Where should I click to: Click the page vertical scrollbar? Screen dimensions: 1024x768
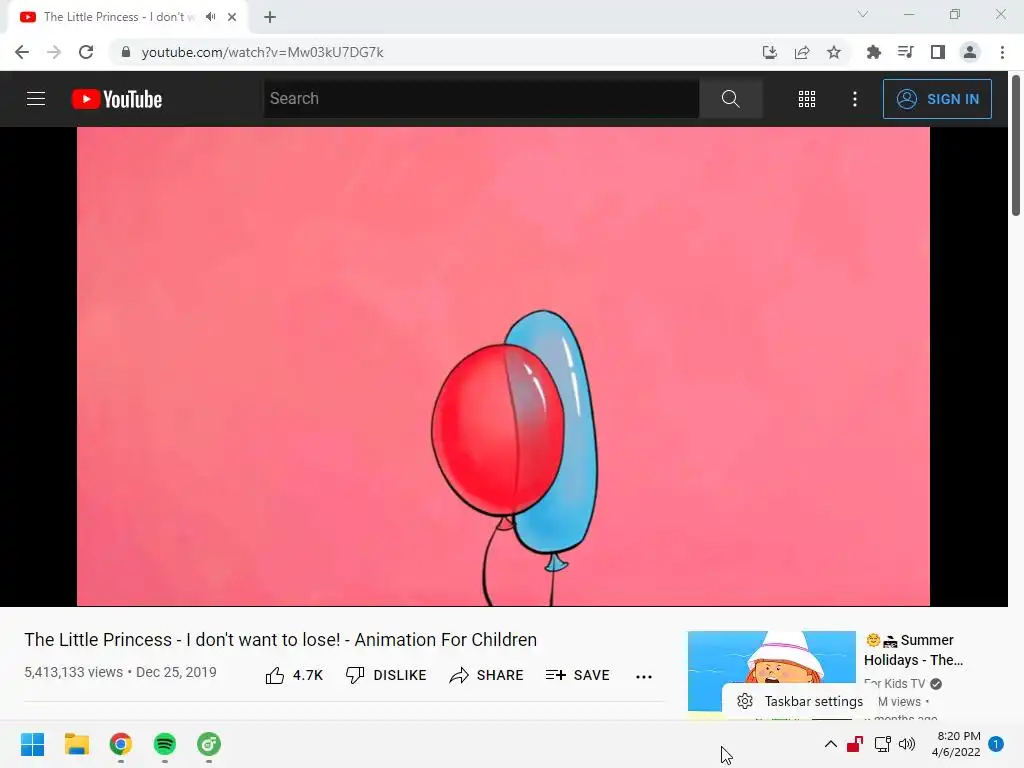click(1016, 145)
